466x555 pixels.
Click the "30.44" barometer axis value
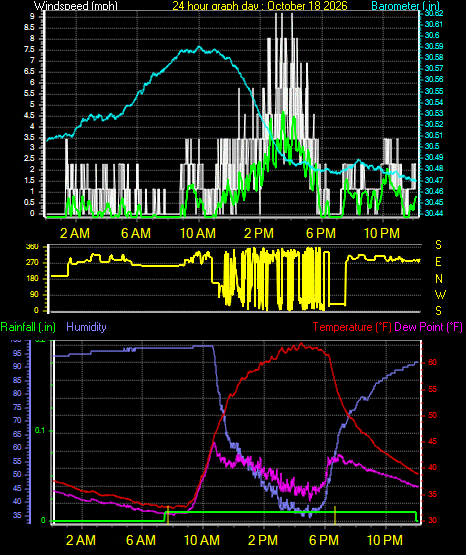(x=434, y=213)
